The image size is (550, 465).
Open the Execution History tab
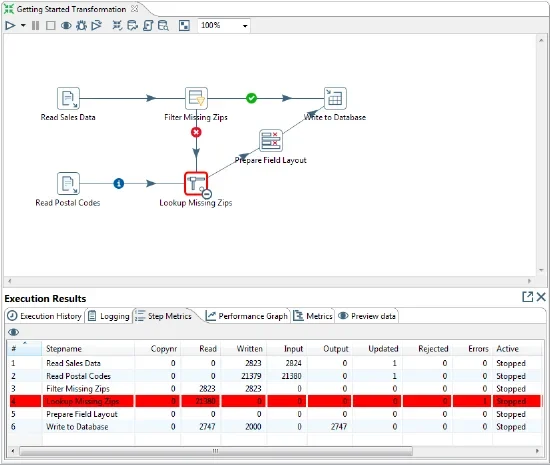(x=45, y=316)
